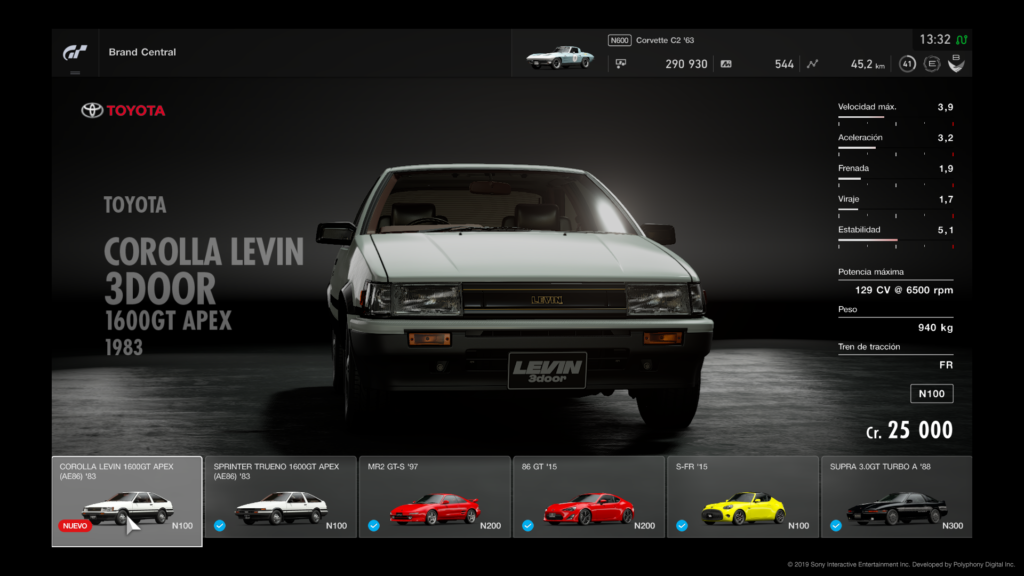The width and height of the screenshot is (1024, 576).
Task: Click the Cr. 25 000 price
Action: tap(909, 430)
